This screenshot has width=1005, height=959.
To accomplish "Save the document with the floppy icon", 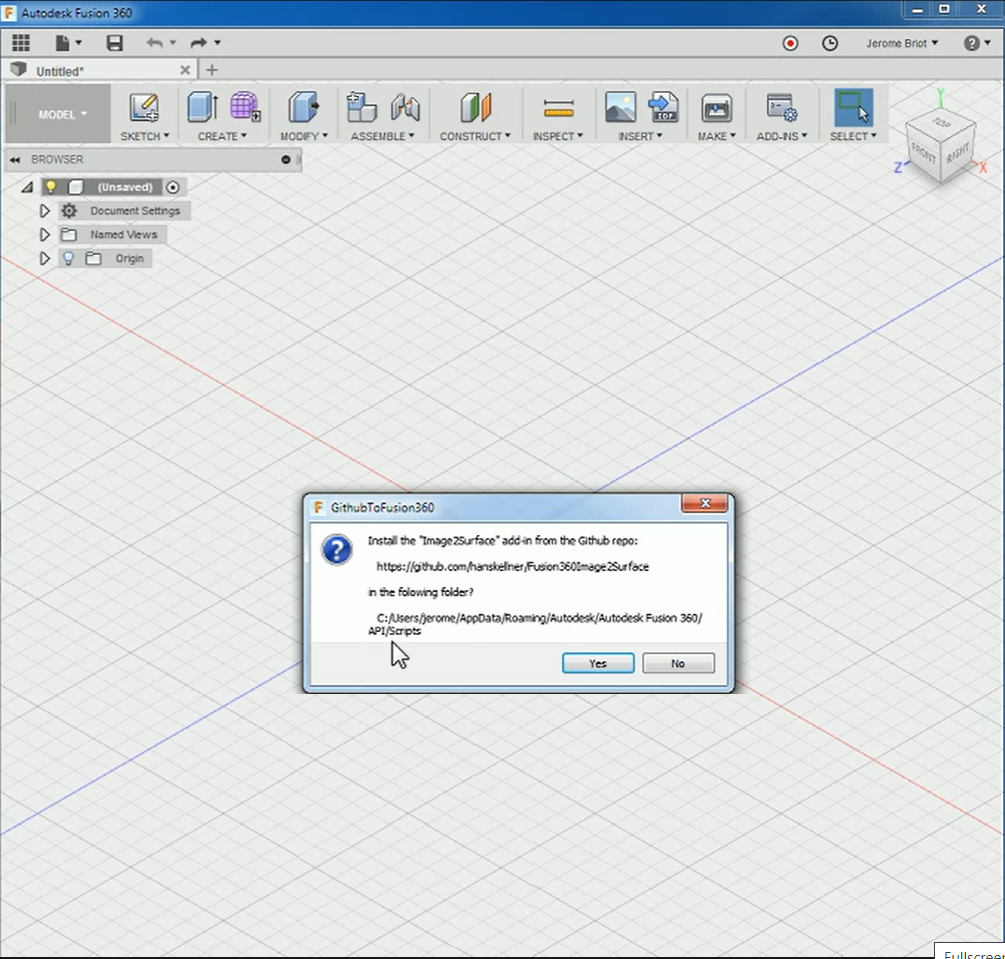I will [115, 43].
